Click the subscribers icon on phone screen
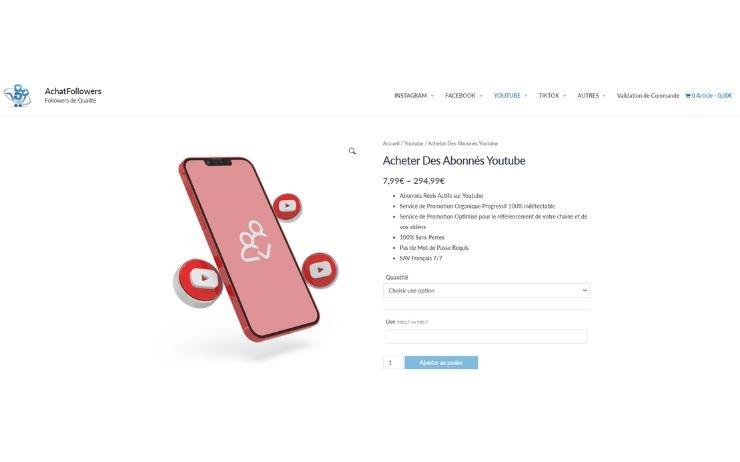Screen dimensions: 740x462 point(255,241)
